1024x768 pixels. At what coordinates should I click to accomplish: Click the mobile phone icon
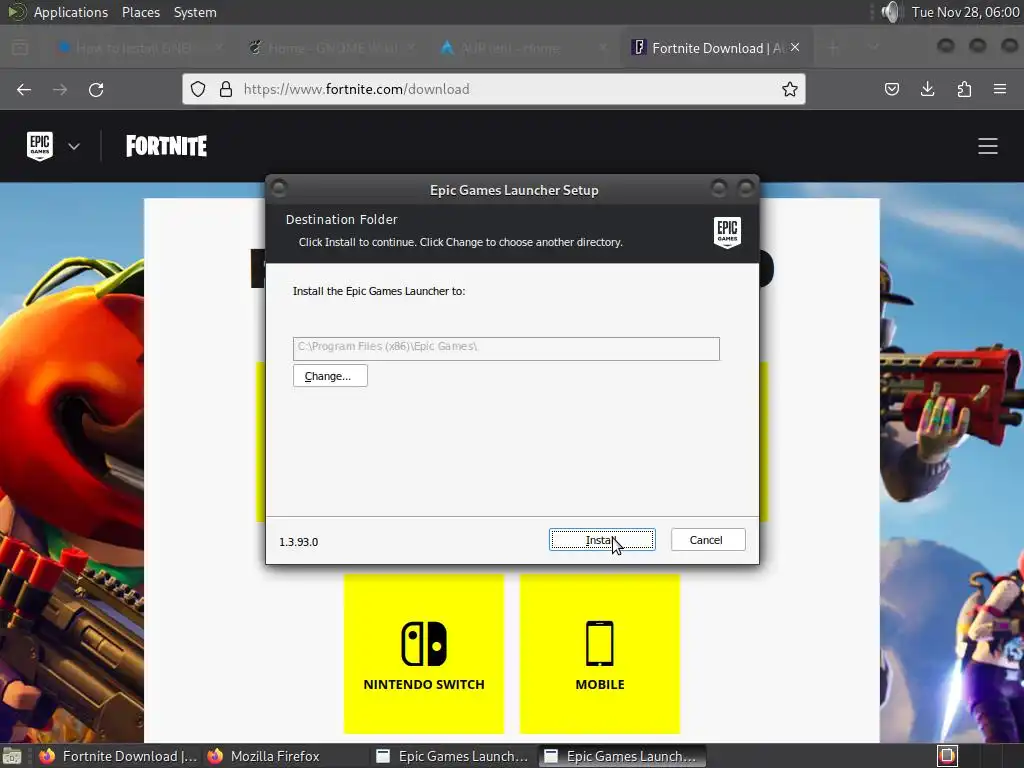tap(600, 643)
